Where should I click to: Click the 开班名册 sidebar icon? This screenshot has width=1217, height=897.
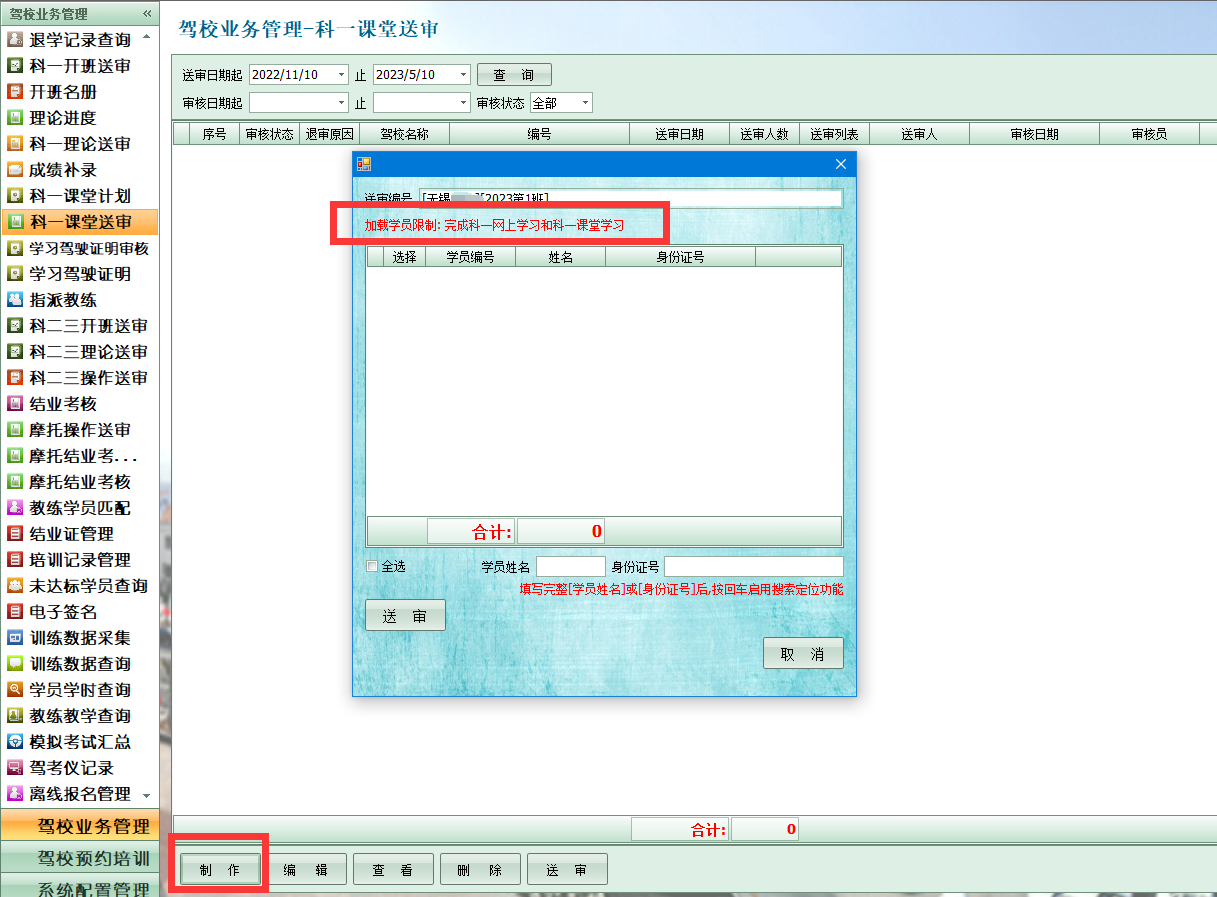pyautogui.click(x=15, y=92)
